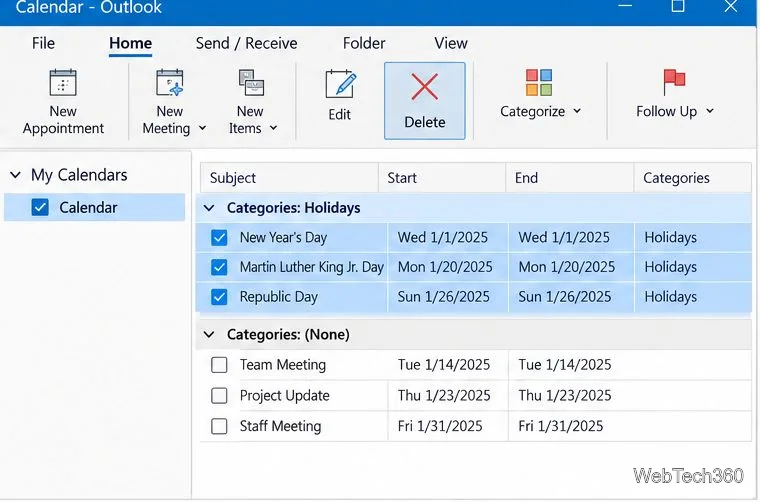Select the Project Update subject text

click(285, 396)
